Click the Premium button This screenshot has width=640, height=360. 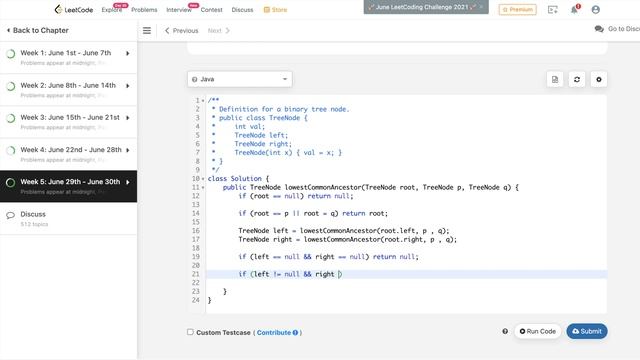[518, 9]
